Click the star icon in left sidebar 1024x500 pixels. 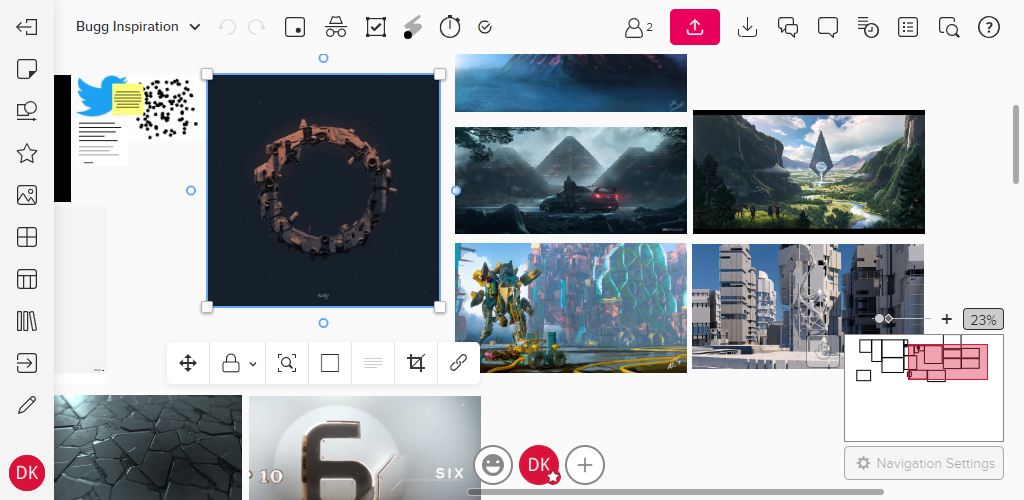[27, 153]
